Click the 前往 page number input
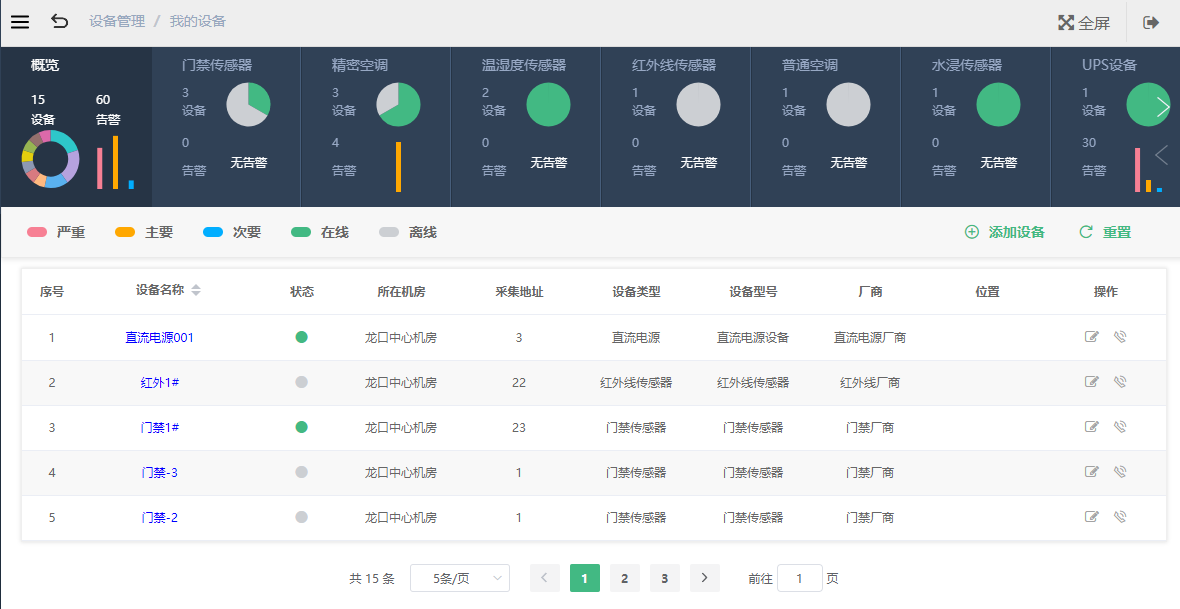The width and height of the screenshot is (1180, 609). coord(799,578)
